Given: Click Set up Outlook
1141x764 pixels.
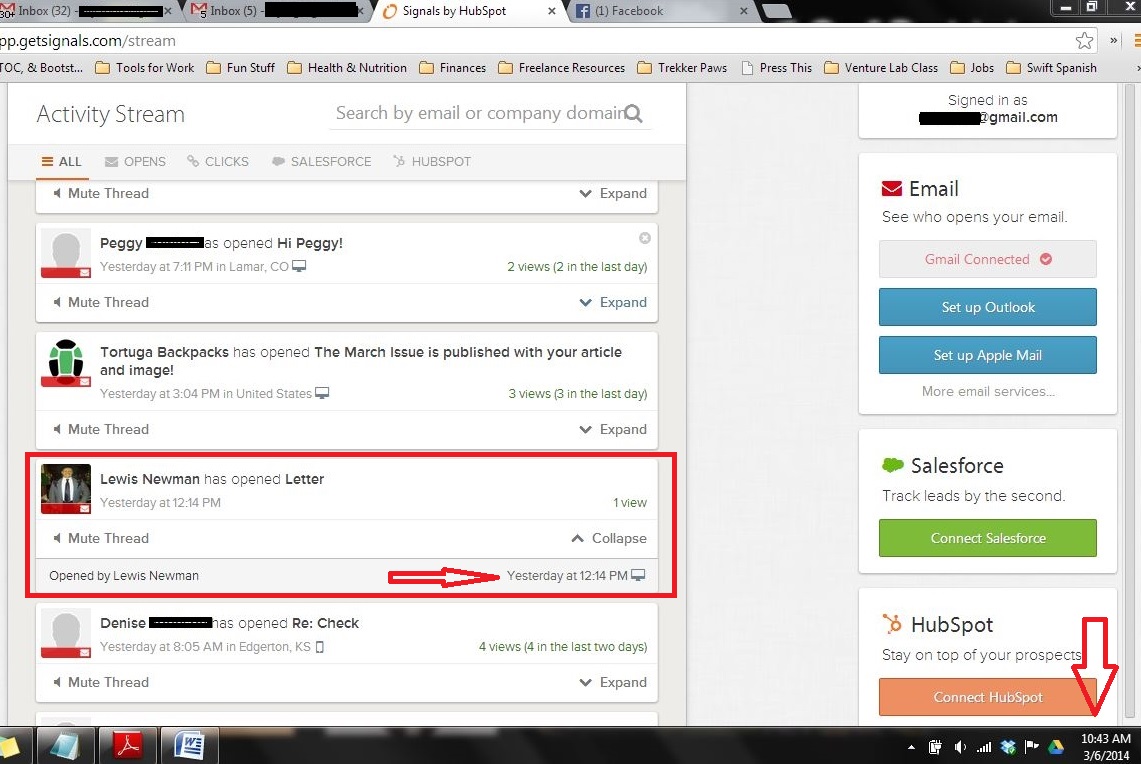Looking at the screenshot, I should pos(987,307).
